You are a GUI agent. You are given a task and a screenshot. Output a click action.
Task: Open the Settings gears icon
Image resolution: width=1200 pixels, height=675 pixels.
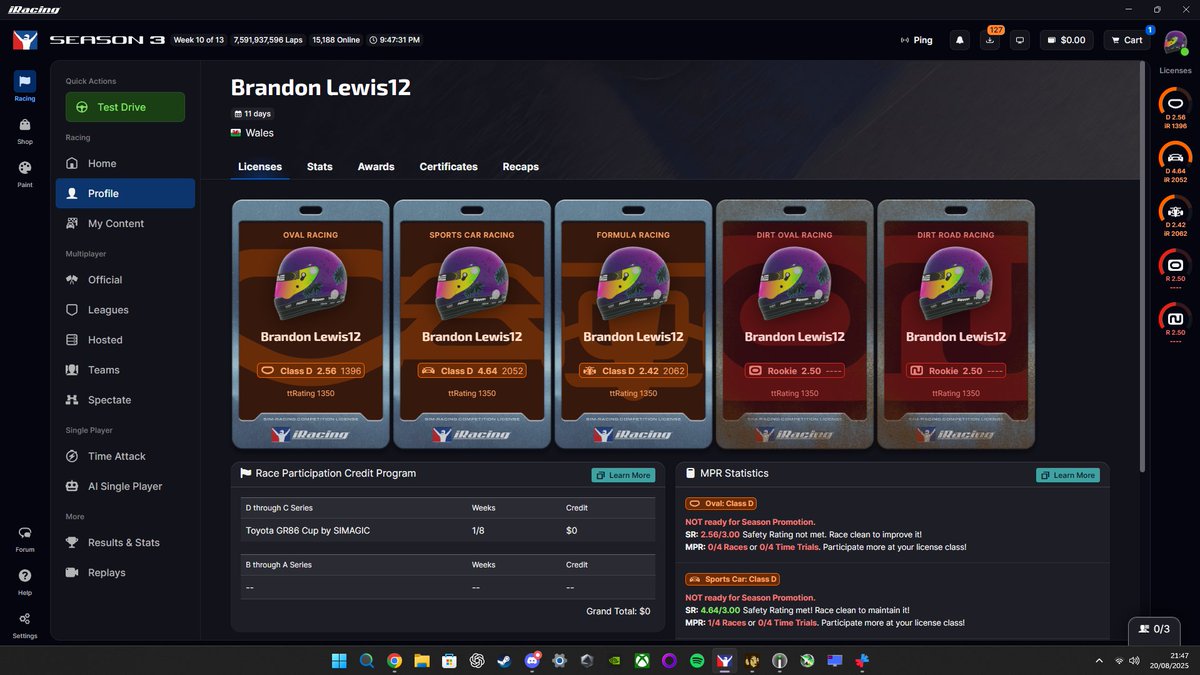click(25, 624)
